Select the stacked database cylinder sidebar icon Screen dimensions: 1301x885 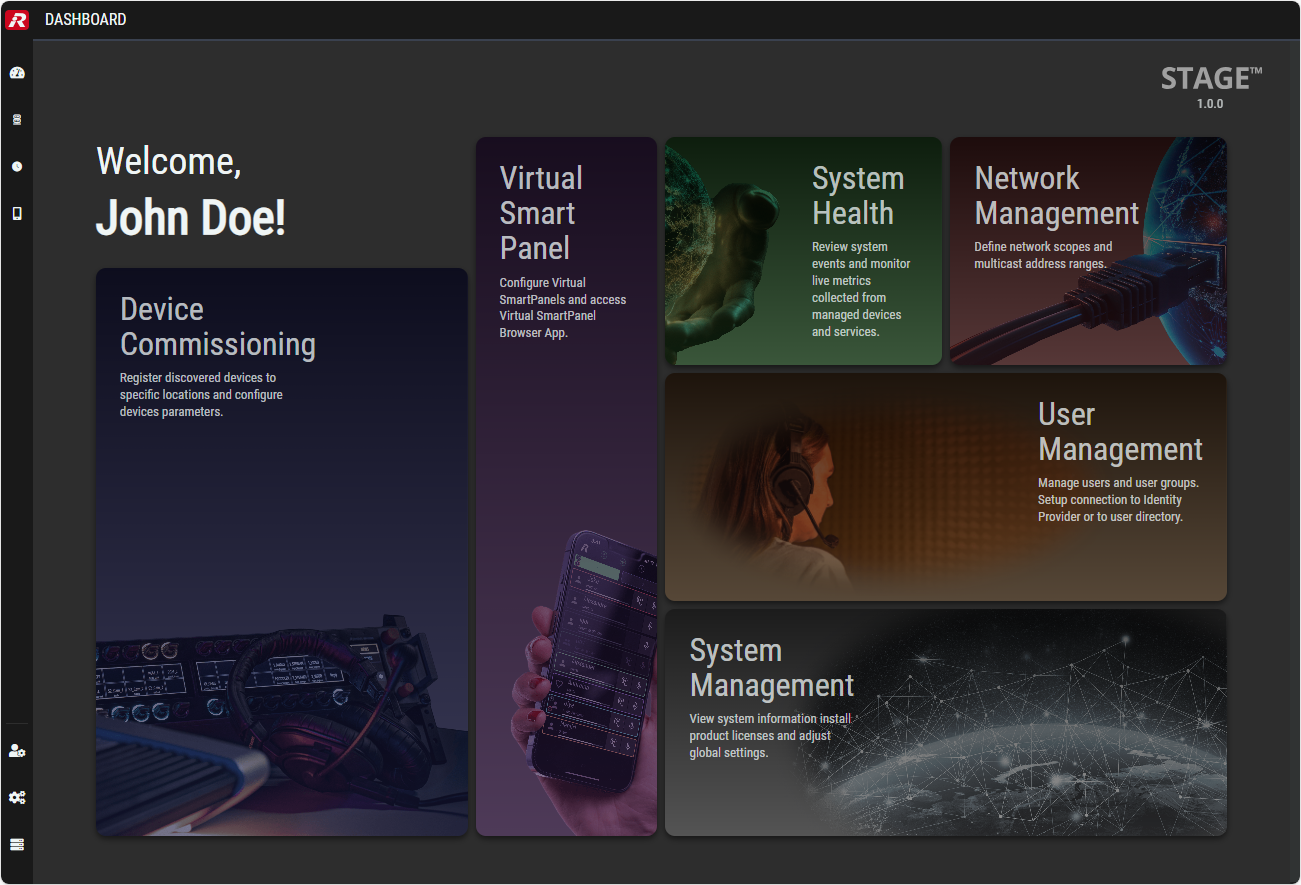(17, 120)
